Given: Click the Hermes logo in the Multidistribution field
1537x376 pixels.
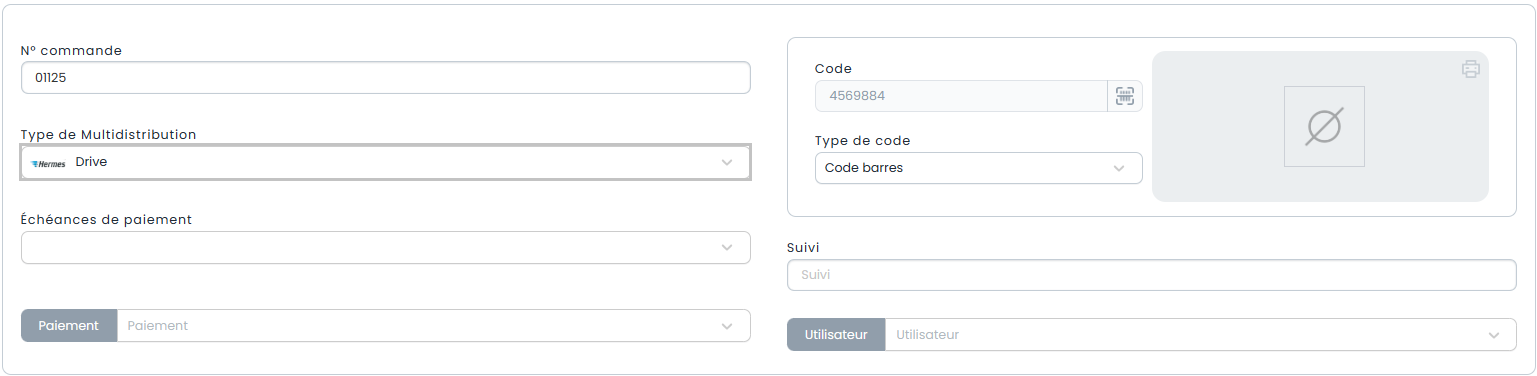Looking at the screenshot, I should coord(48,163).
